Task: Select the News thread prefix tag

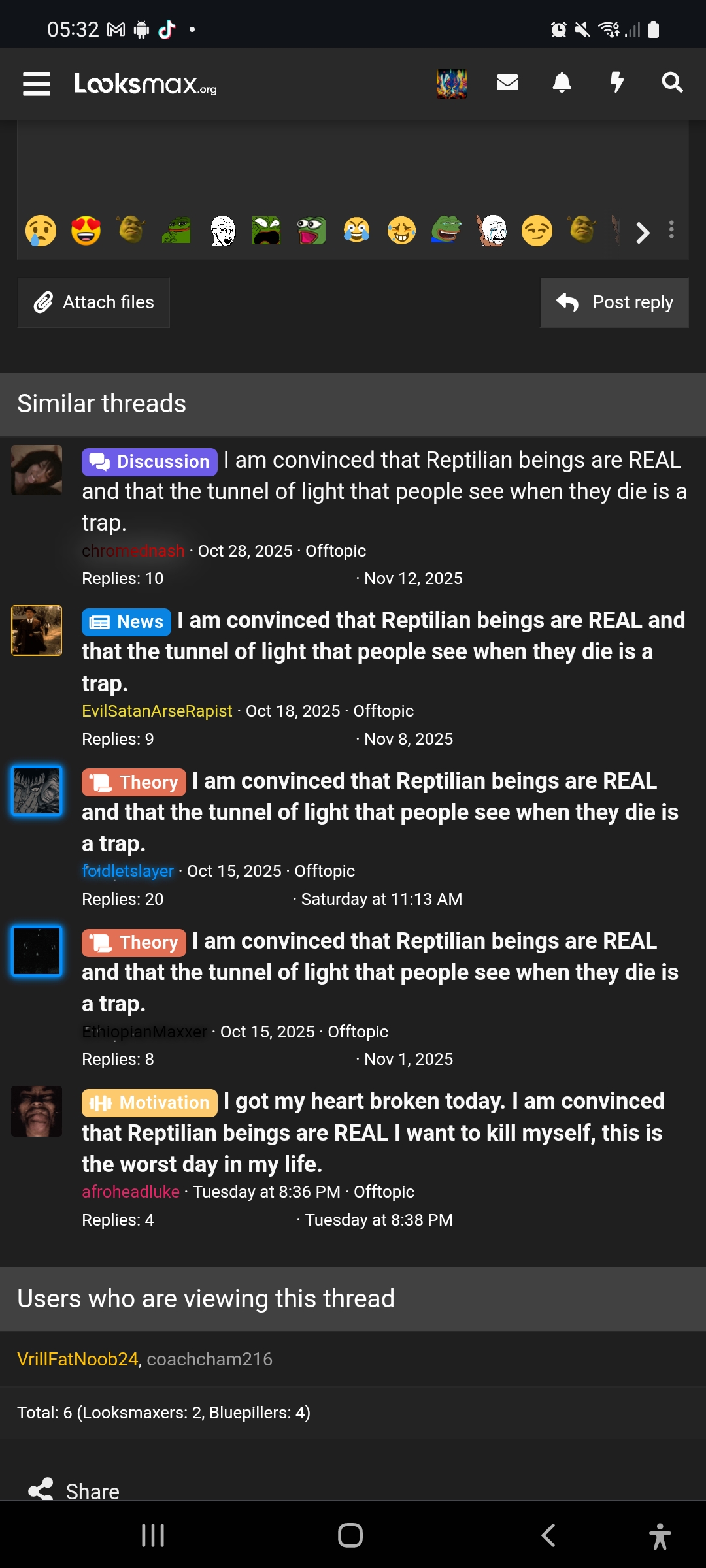Action: (x=127, y=622)
